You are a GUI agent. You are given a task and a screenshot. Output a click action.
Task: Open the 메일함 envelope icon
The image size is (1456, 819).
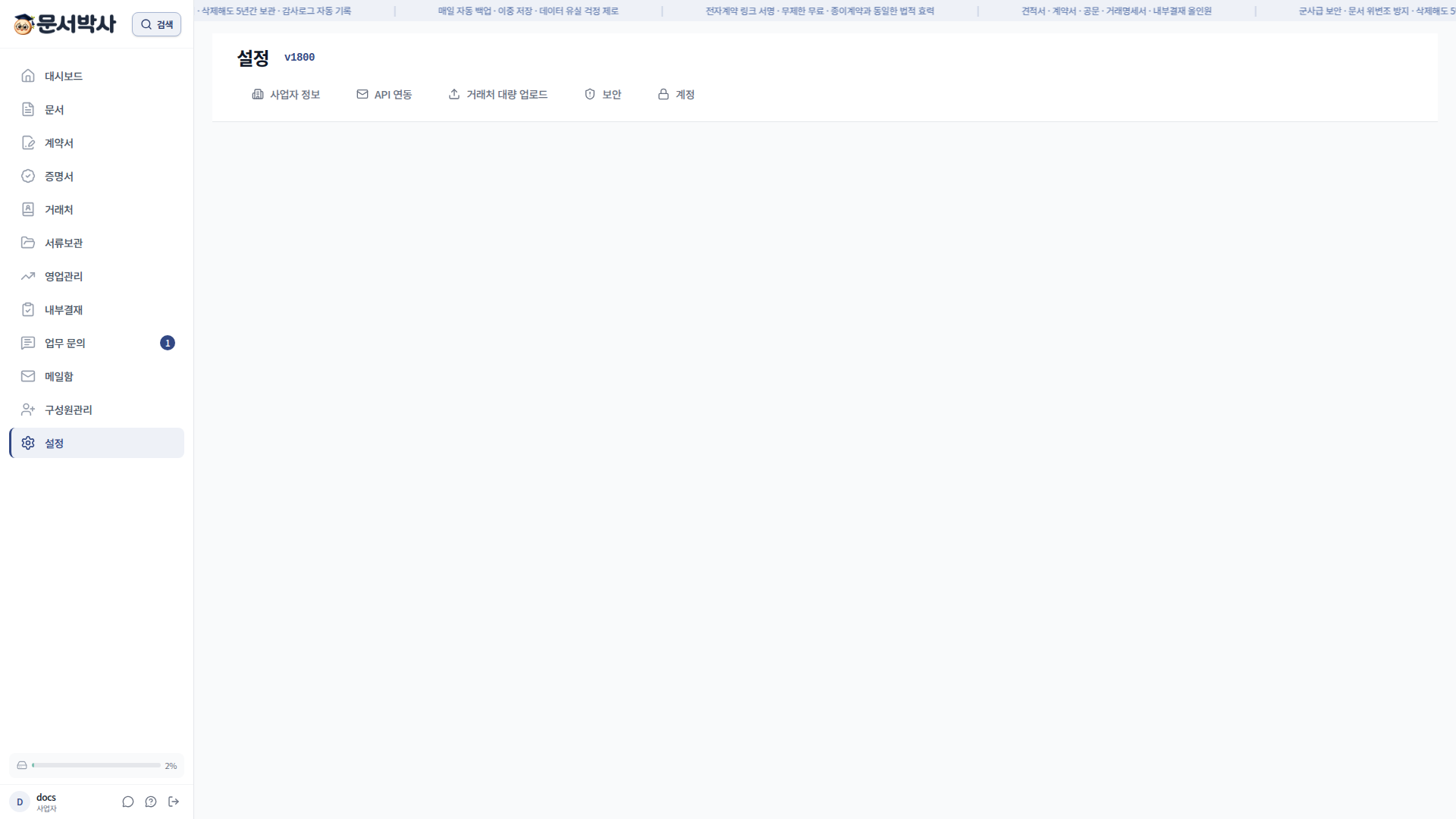click(28, 376)
